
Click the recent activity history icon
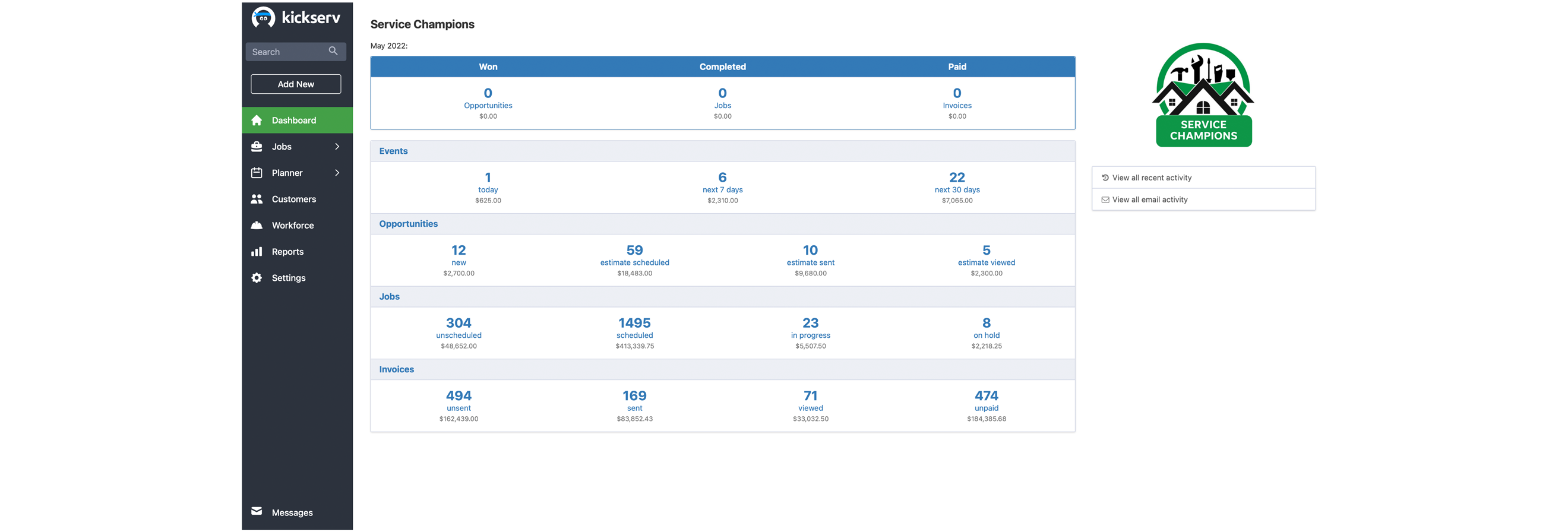pos(1105,178)
